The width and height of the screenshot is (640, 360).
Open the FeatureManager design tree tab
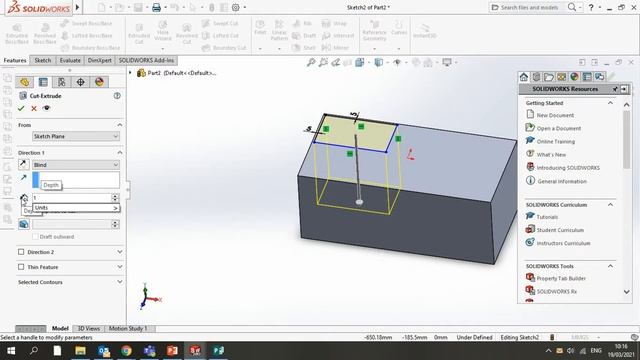coord(24,82)
